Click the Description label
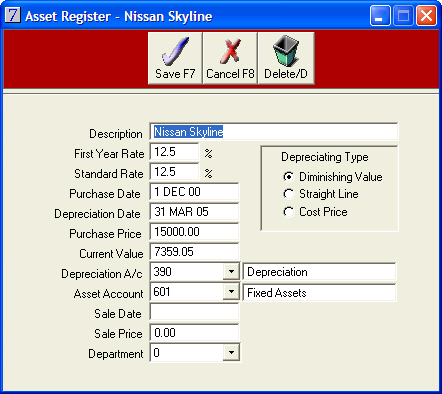This screenshot has height=394, width=442. pos(116,134)
